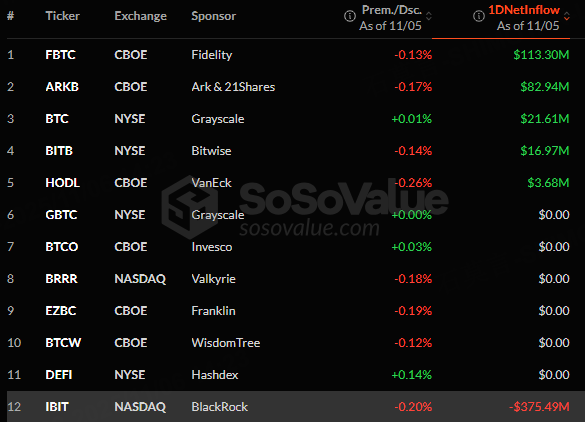Click the Exchange column header

pos(140,16)
